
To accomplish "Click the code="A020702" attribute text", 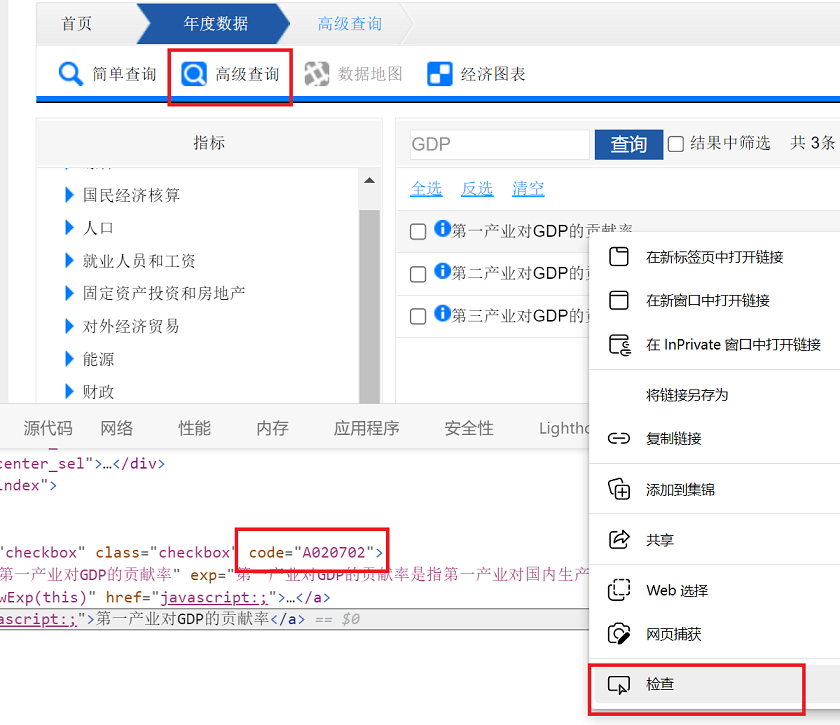I will (311, 552).
